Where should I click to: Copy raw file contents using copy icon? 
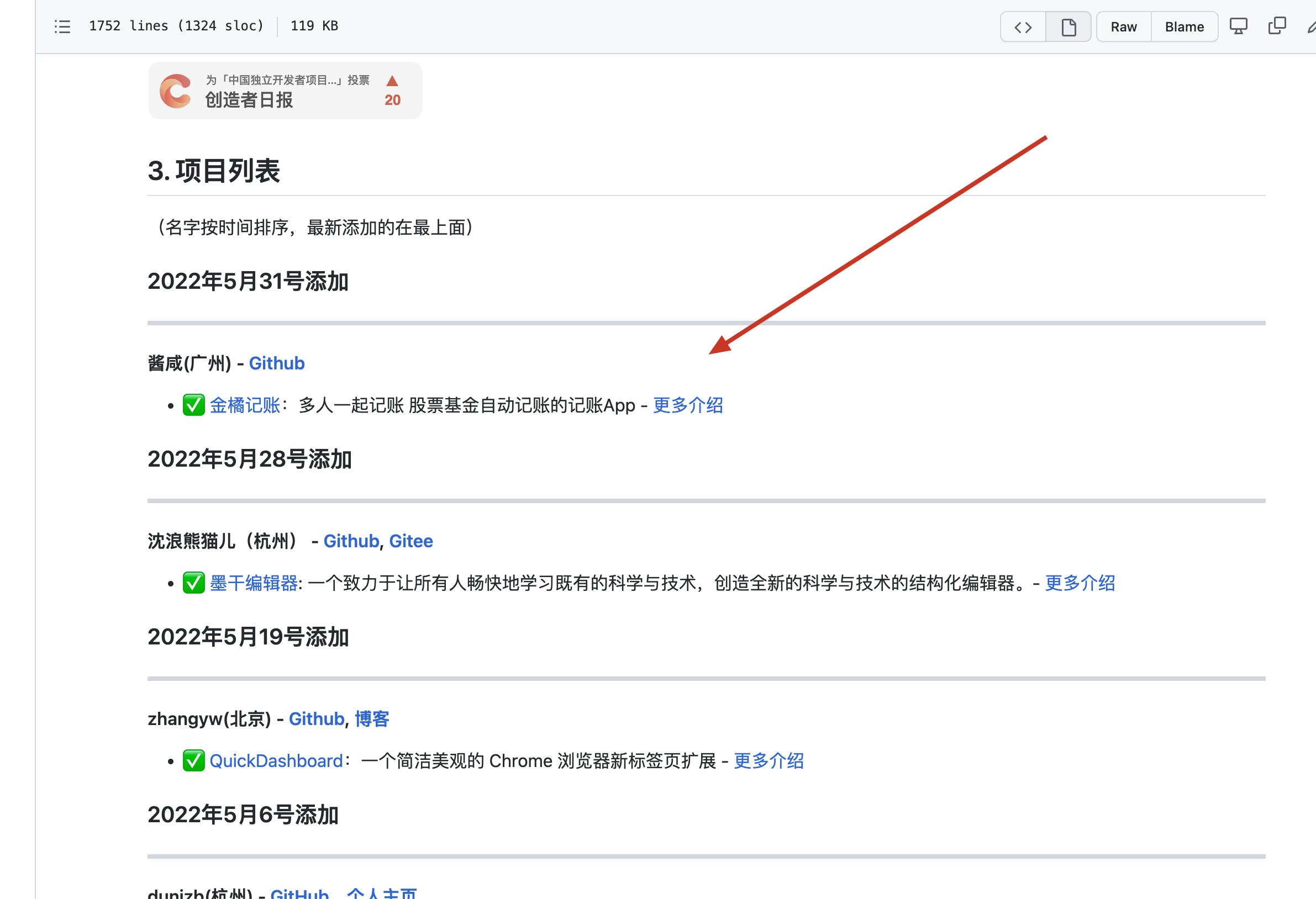coord(1277,26)
